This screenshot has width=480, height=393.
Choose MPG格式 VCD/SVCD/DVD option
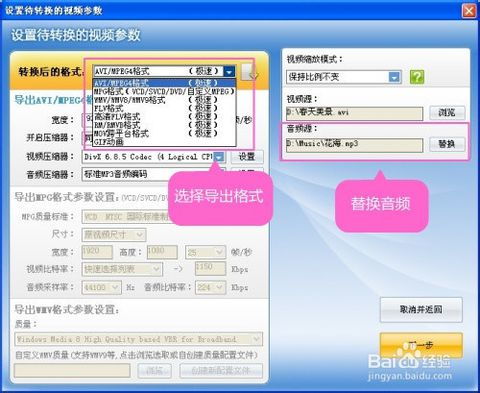point(164,91)
